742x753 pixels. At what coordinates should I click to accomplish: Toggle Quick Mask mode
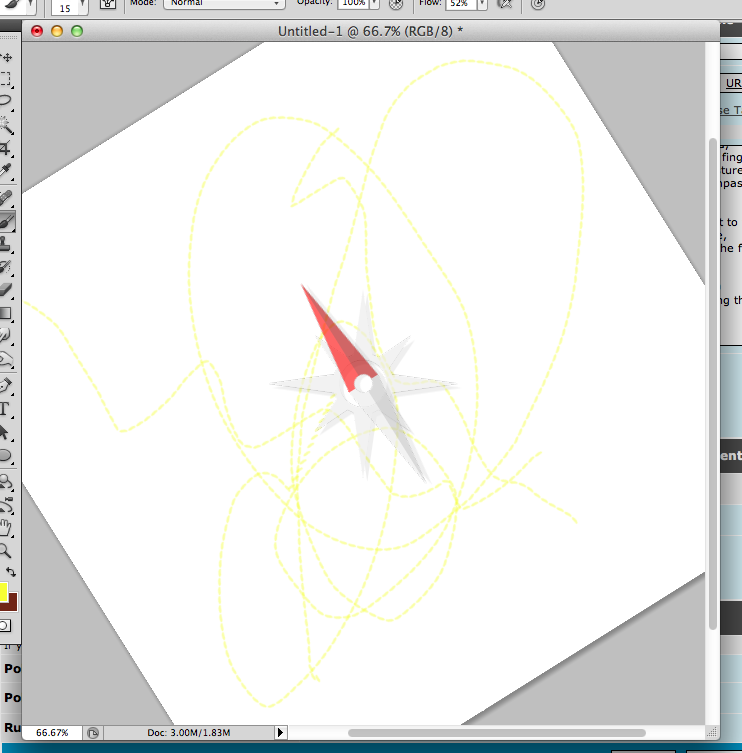click(5, 626)
